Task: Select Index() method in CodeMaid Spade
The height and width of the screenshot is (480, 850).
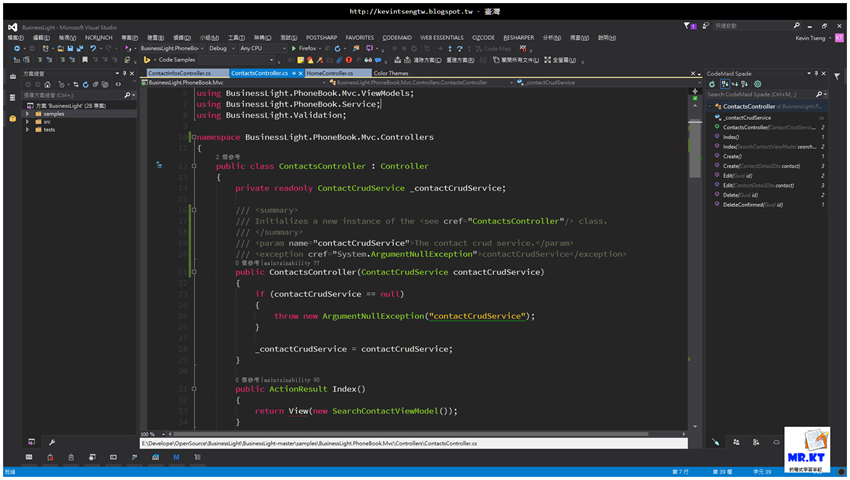Action: (731, 137)
